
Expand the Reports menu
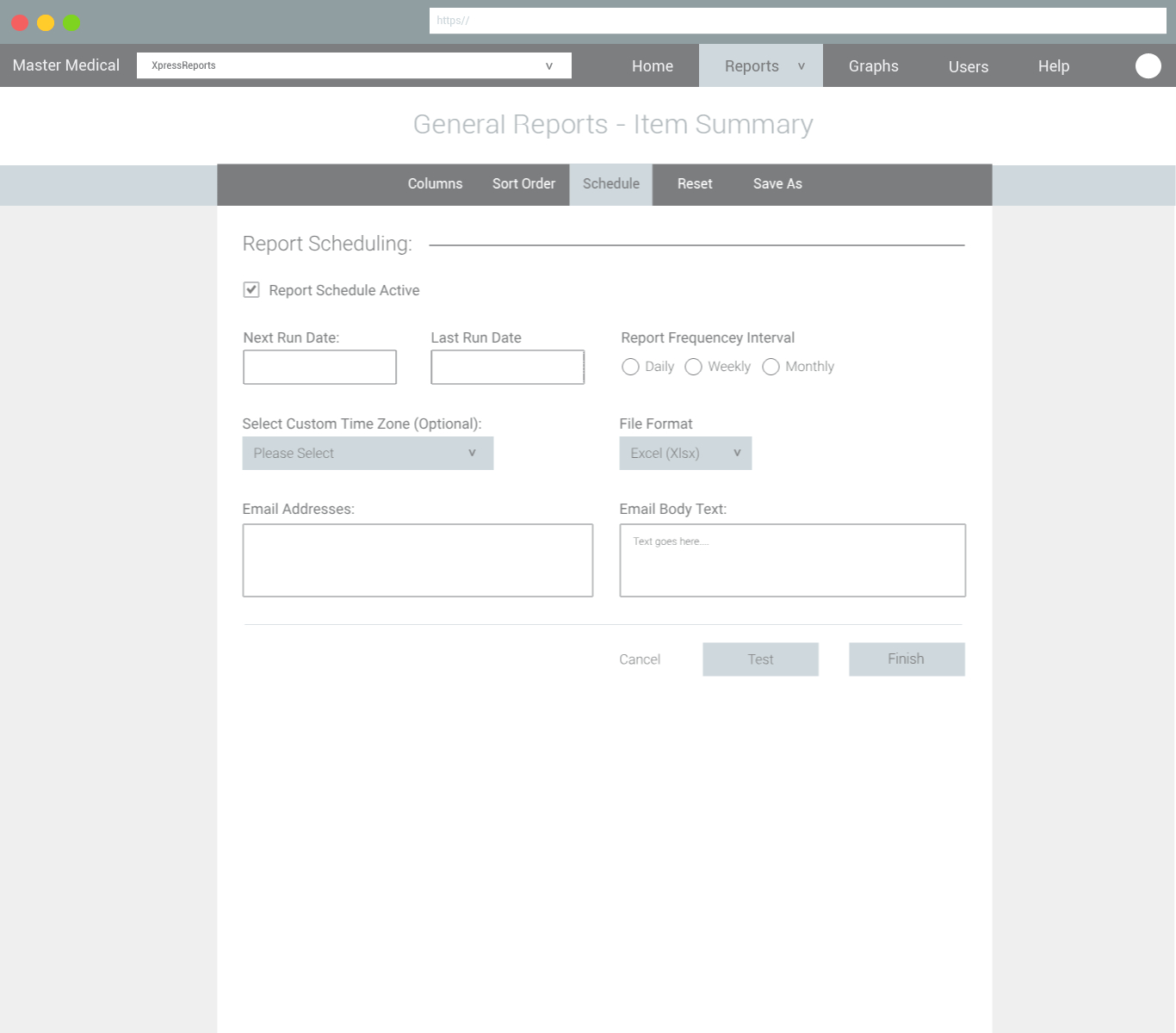click(761, 65)
